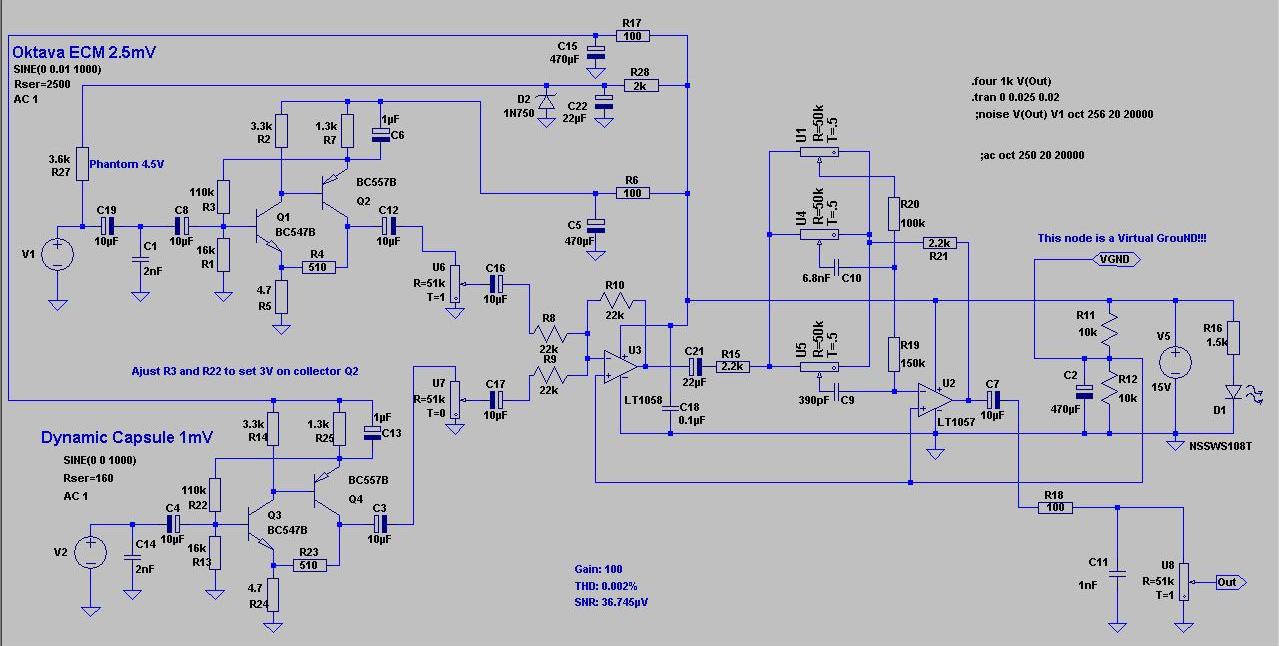
Task: Click the 'THD: 0.002%' text
Action: [x=606, y=586]
